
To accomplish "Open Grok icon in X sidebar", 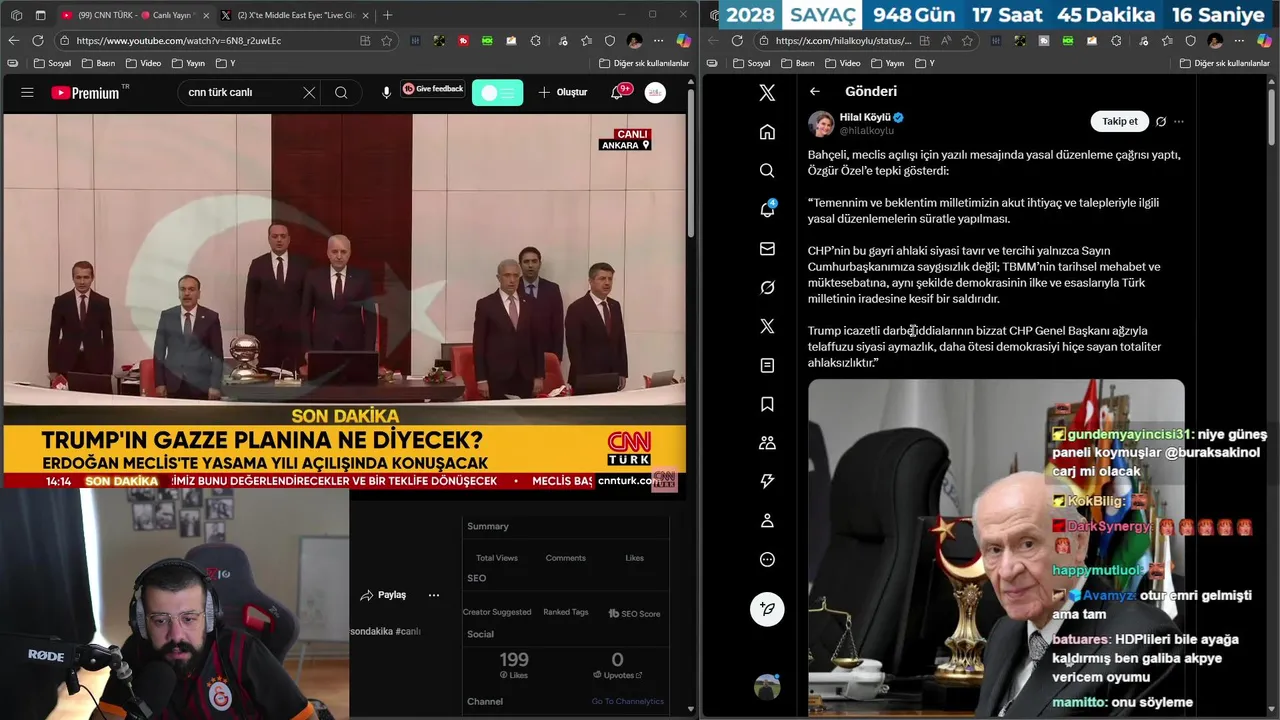I will click(767, 288).
